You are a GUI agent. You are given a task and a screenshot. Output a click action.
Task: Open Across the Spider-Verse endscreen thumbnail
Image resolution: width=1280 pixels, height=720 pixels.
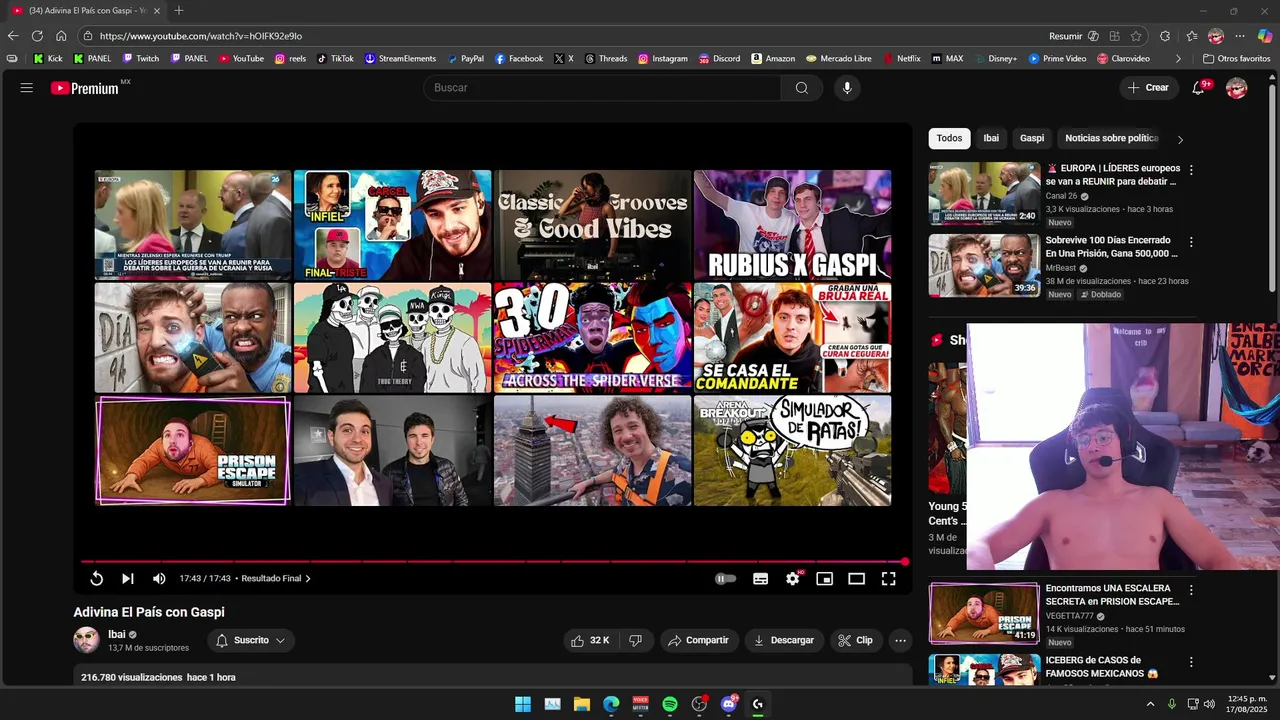pyautogui.click(x=593, y=338)
